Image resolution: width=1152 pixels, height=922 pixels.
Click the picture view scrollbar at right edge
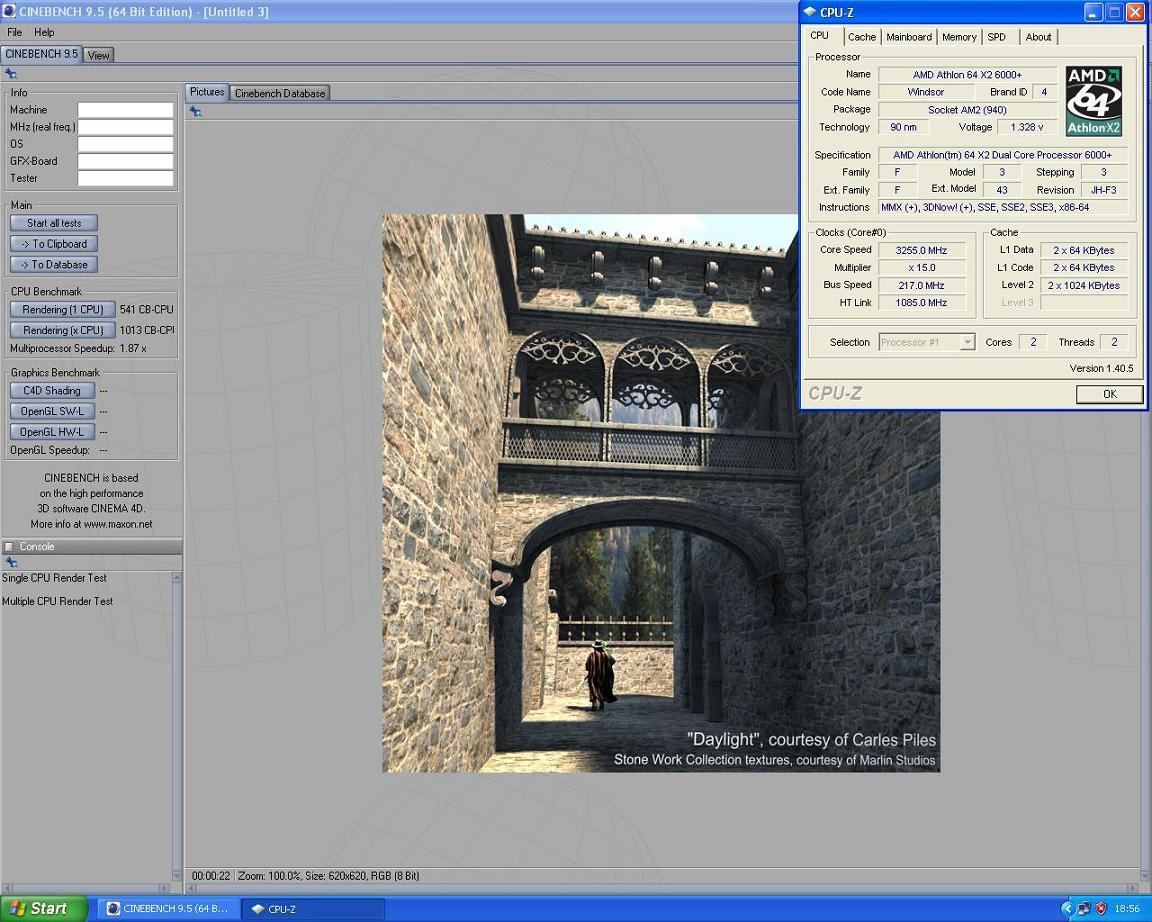click(x=1145, y=639)
